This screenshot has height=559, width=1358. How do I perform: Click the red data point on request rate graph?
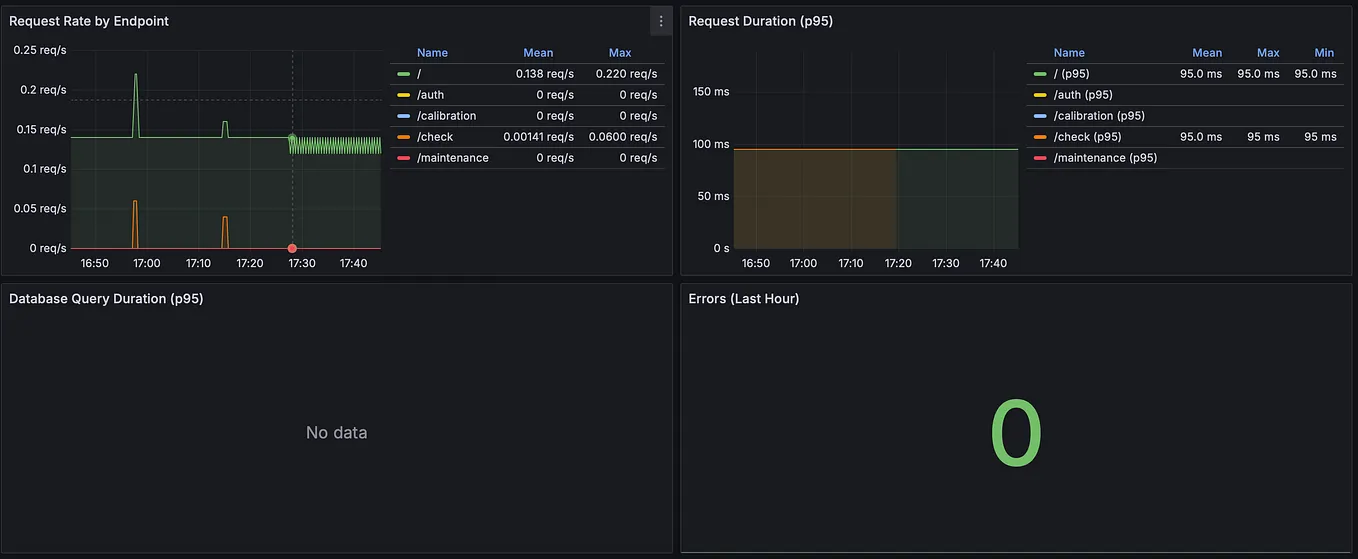(292, 248)
